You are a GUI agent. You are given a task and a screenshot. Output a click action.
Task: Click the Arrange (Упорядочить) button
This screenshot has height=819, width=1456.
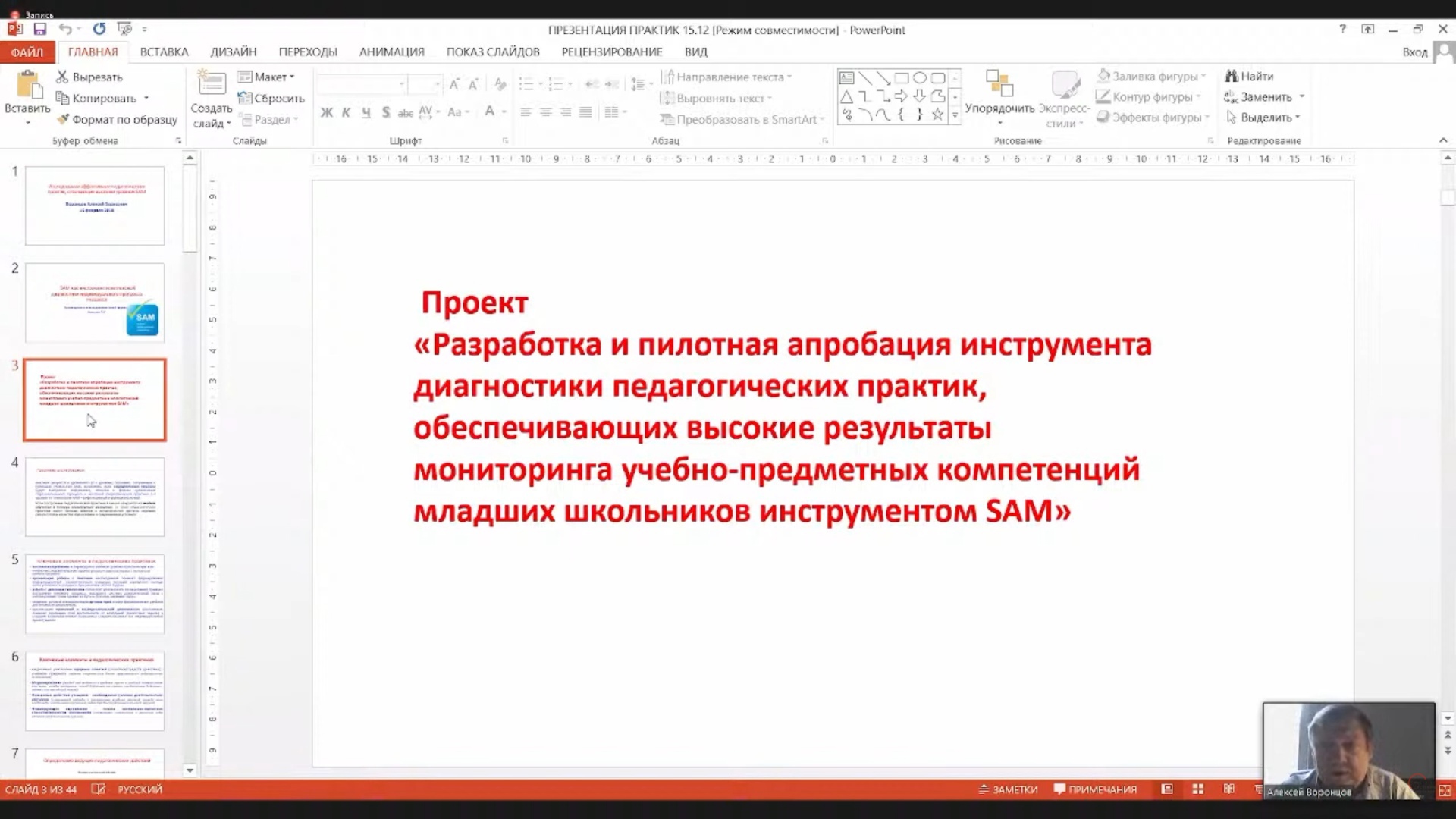point(999,97)
